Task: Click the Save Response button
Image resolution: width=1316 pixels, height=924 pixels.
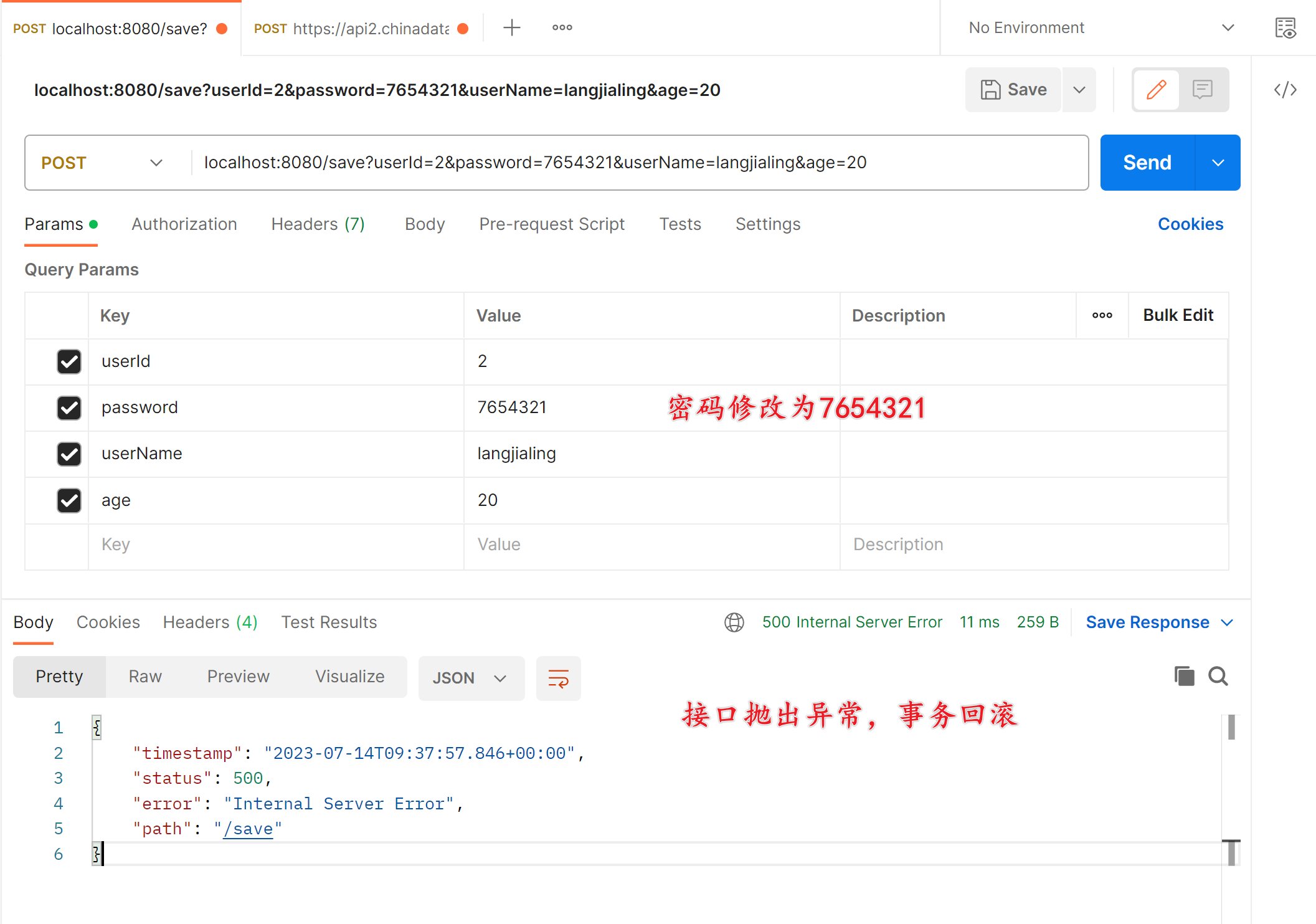Action: pyautogui.click(x=1147, y=622)
